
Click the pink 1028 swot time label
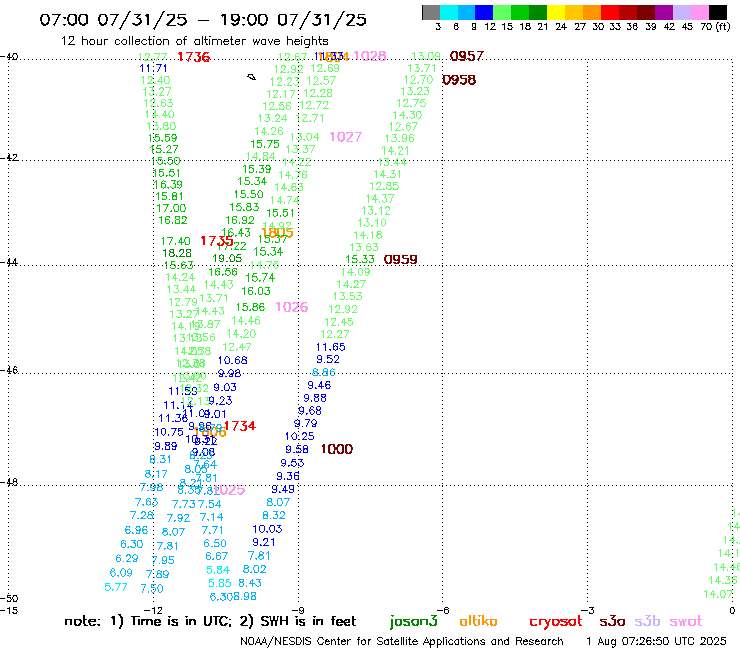click(x=370, y=56)
